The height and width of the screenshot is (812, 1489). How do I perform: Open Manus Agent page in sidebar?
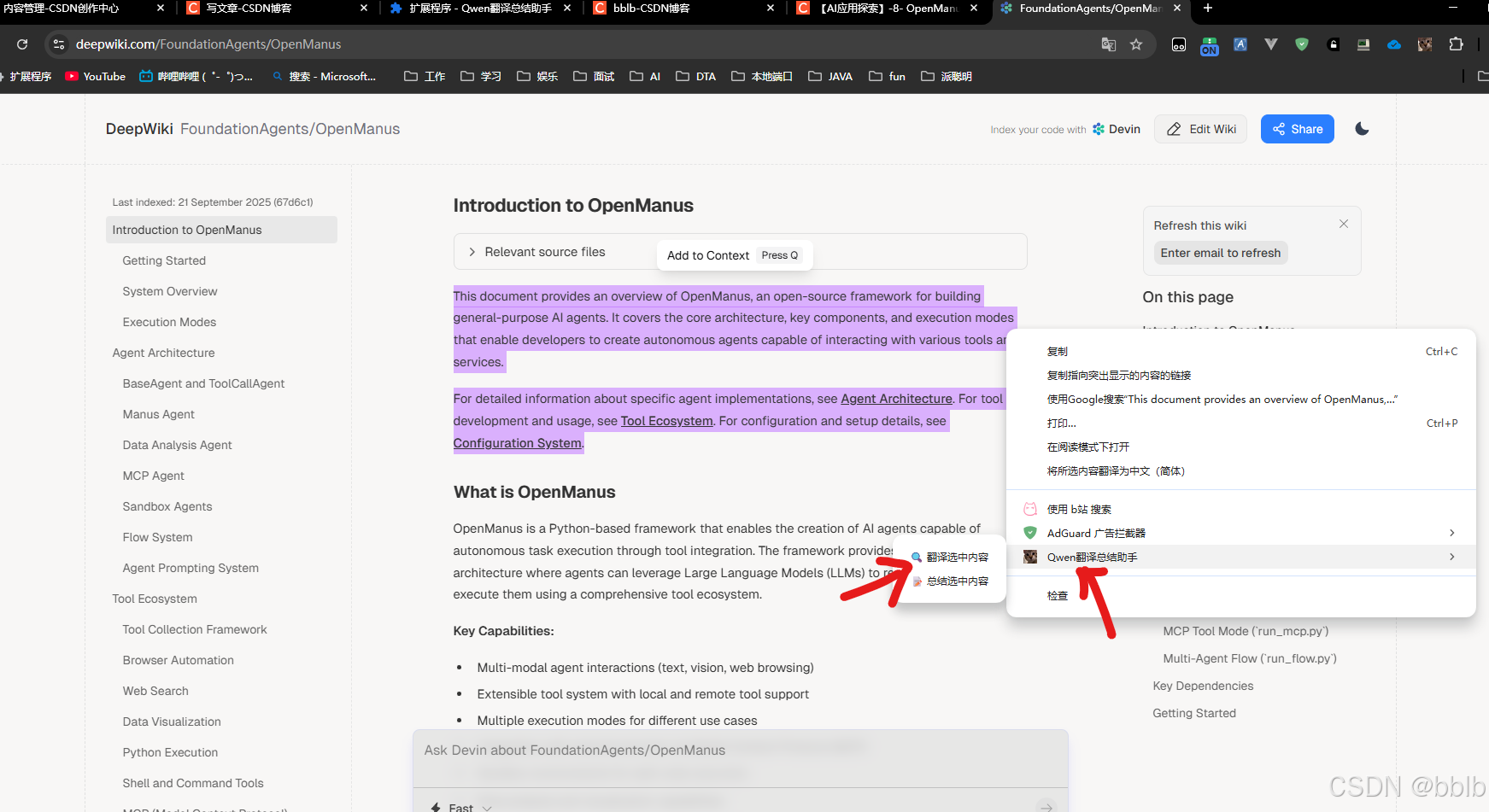tap(158, 414)
